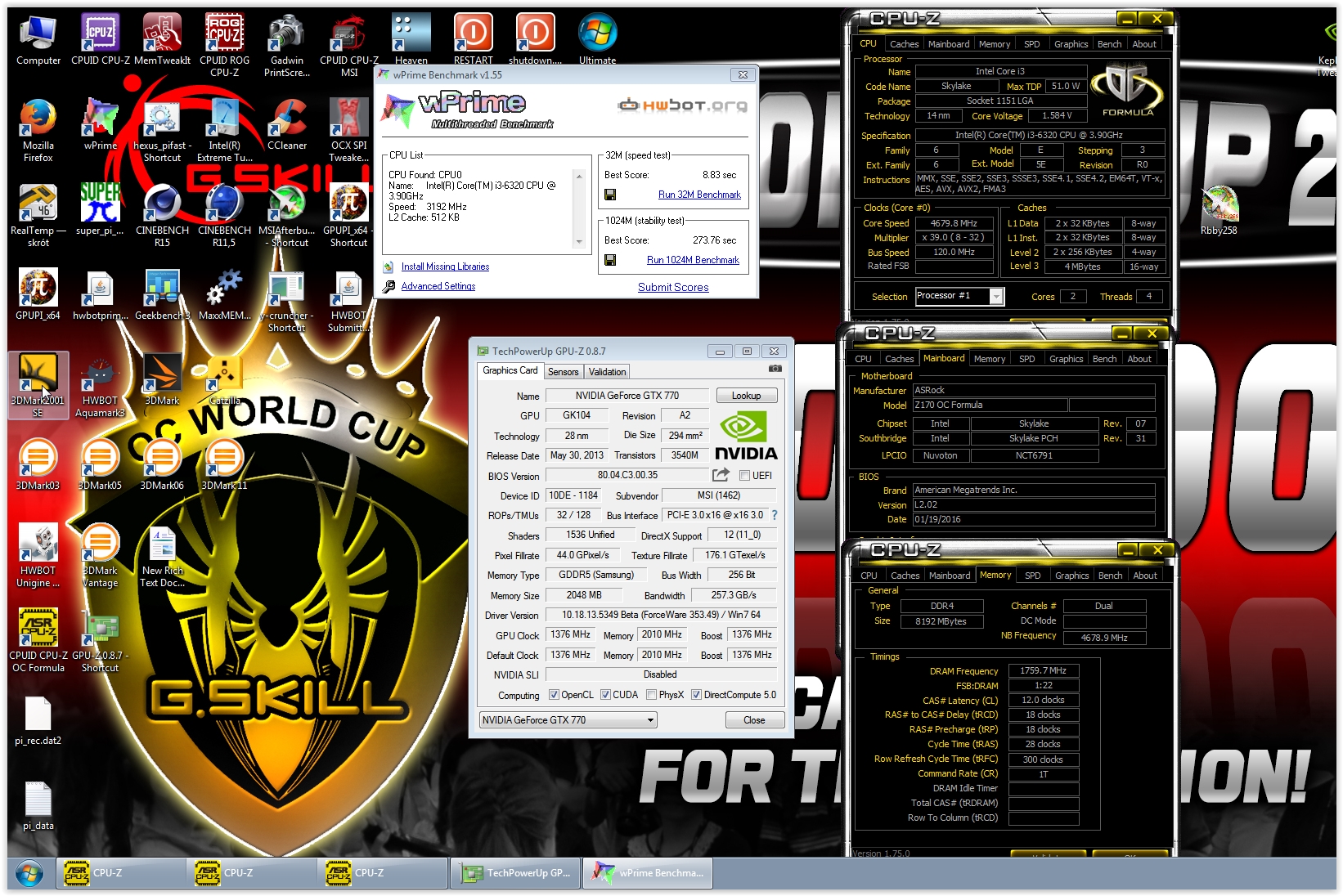Launch CINEBENCH R15 desktop icon

click(162, 216)
